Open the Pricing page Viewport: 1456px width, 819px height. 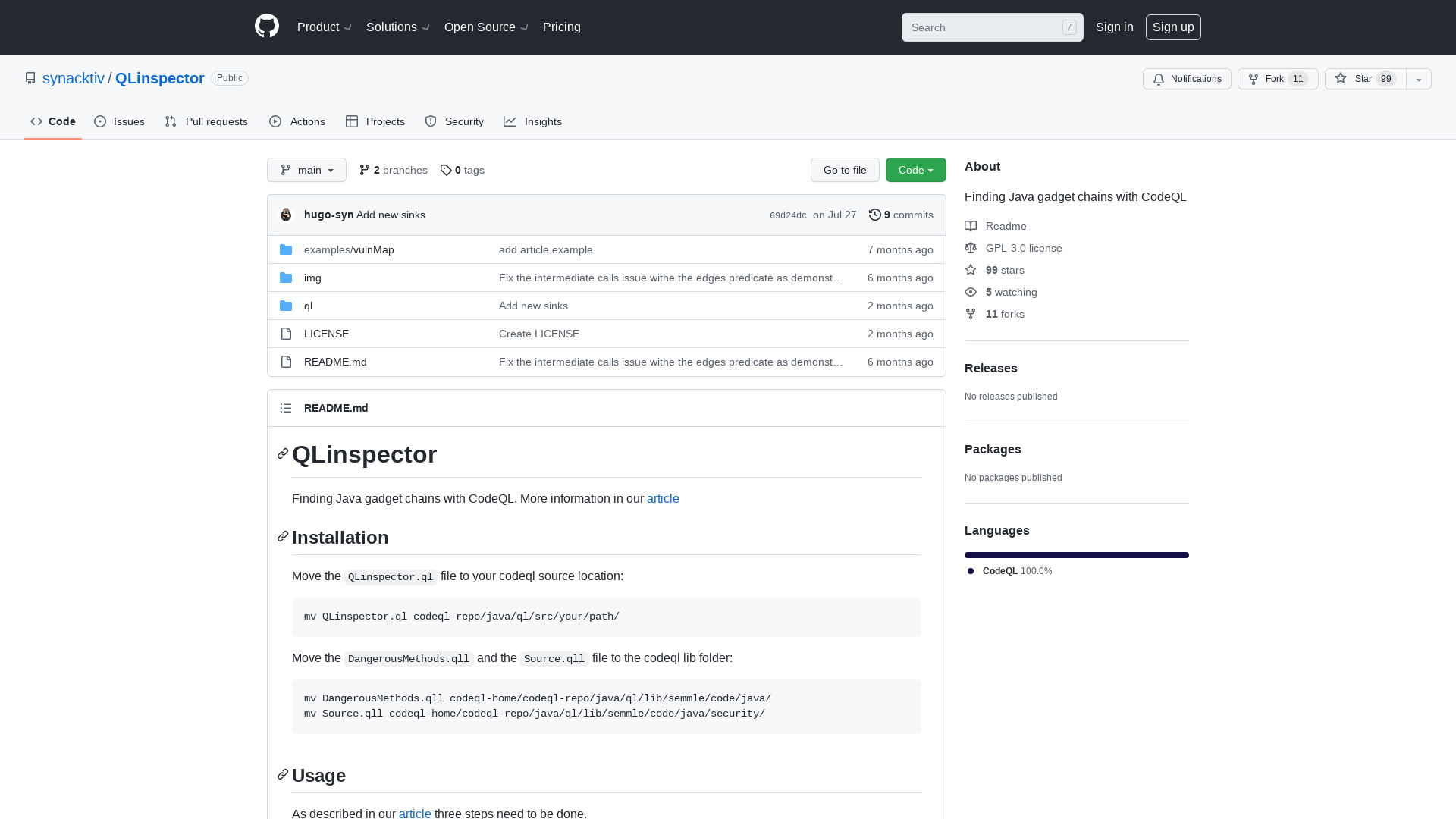tap(562, 27)
